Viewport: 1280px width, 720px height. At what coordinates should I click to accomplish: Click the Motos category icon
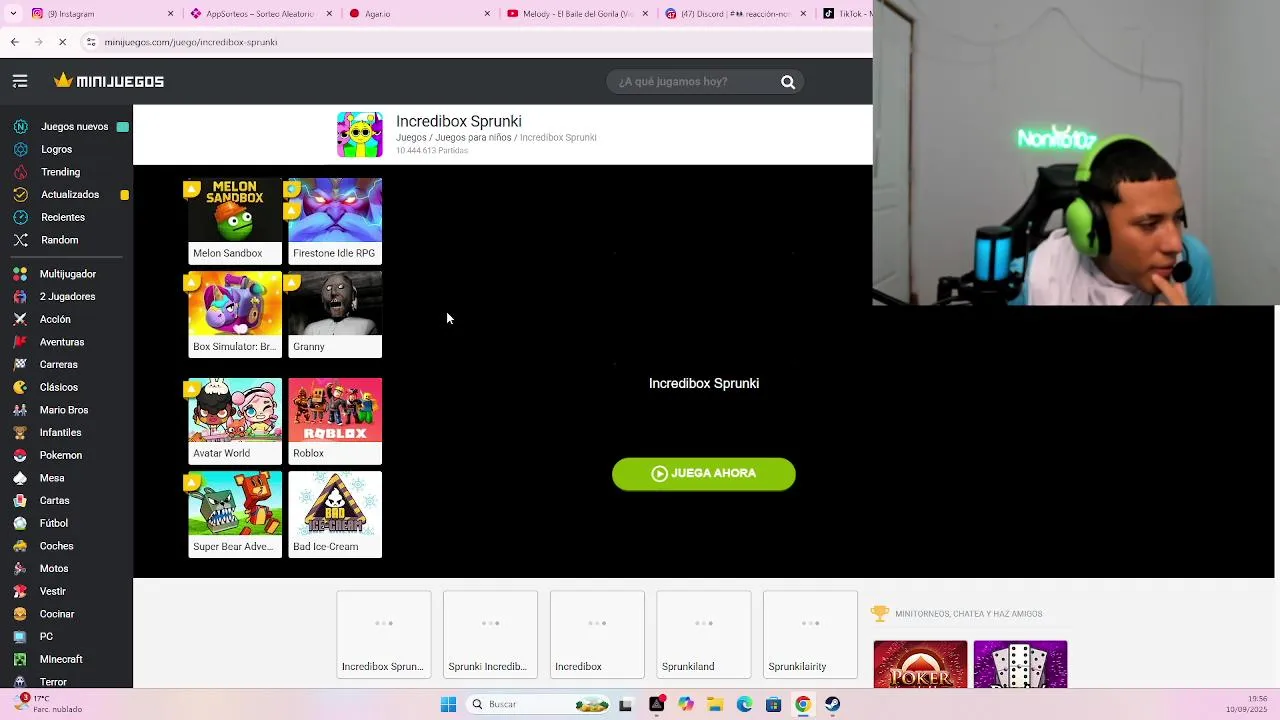tap(20, 568)
